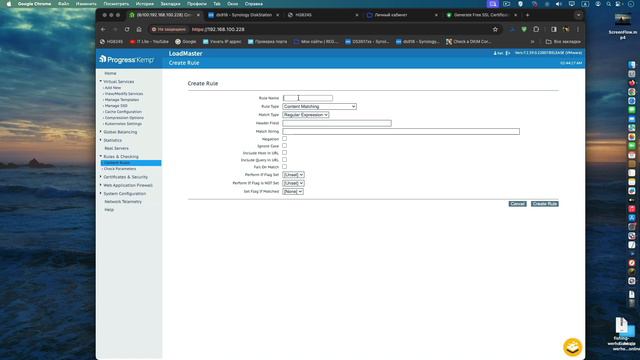The height and width of the screenshot is (360, 640).
Task: Open Help in sidebar
Action: 109,210
